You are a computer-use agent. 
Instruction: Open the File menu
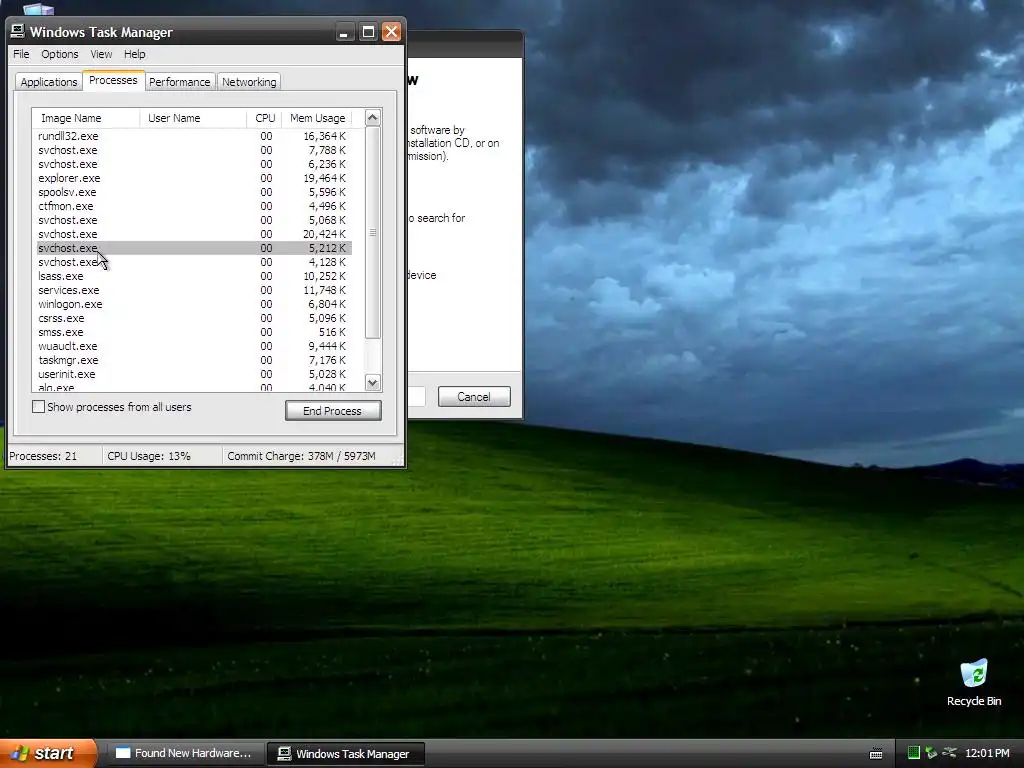21,54
